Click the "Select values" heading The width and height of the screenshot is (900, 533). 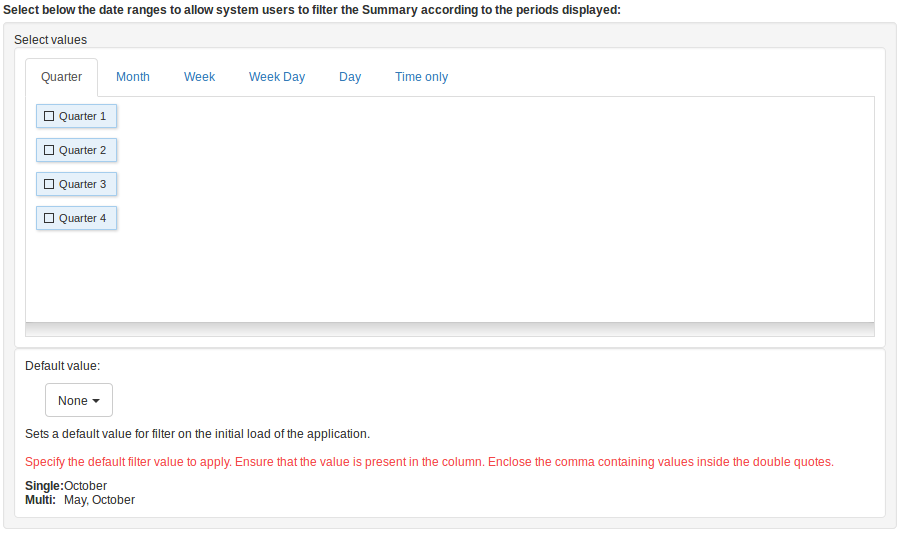[x=50, y=40]
